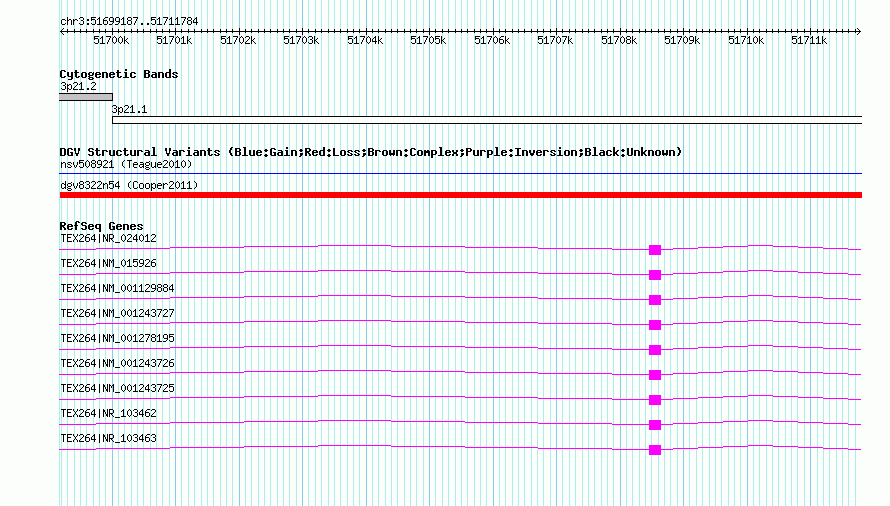Select the 3p21.2 band label
Viewport: 890px width, 506px height.
click(x=78, y=86)
